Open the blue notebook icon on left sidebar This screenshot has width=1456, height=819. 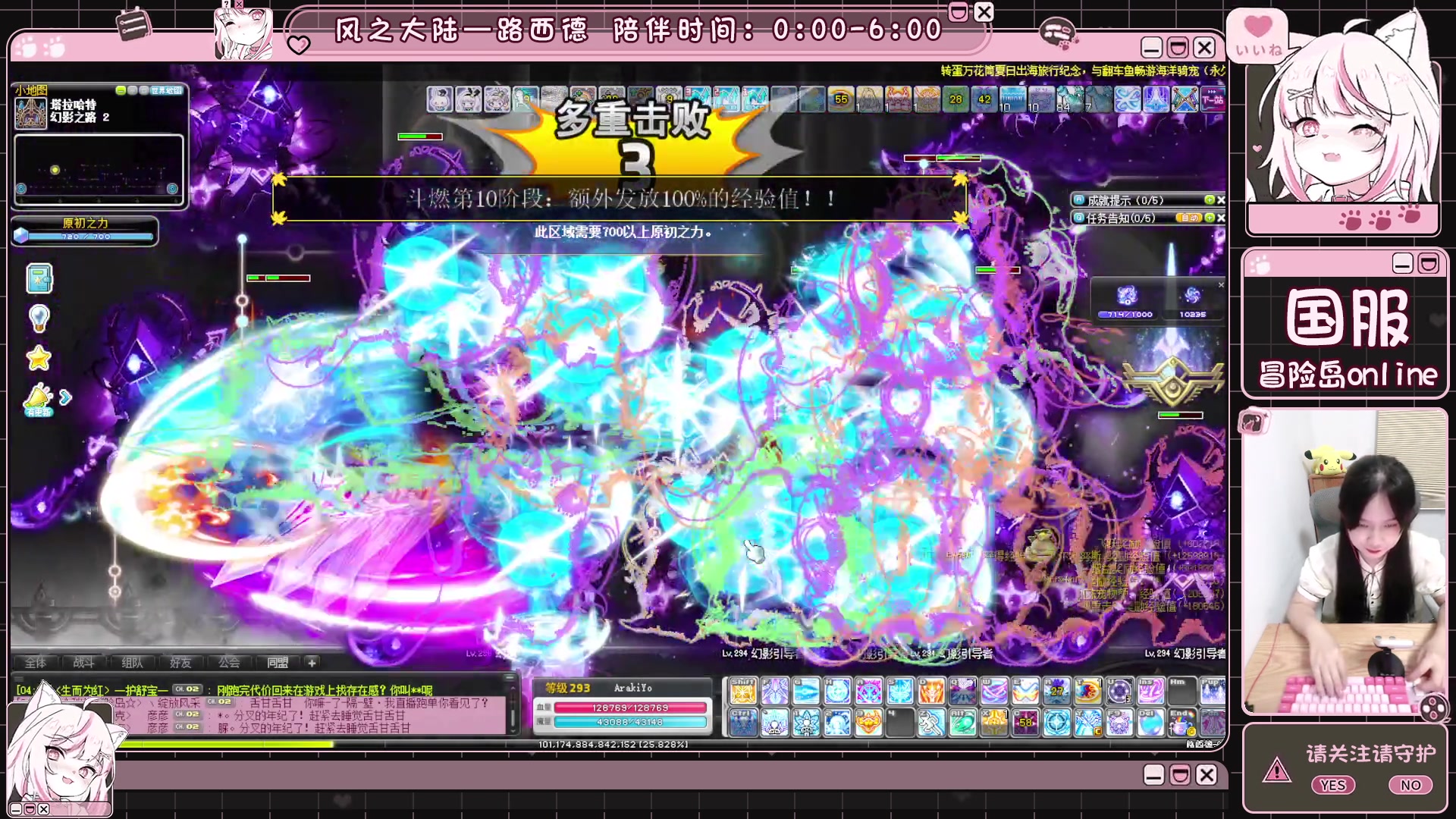pos(39,278)
